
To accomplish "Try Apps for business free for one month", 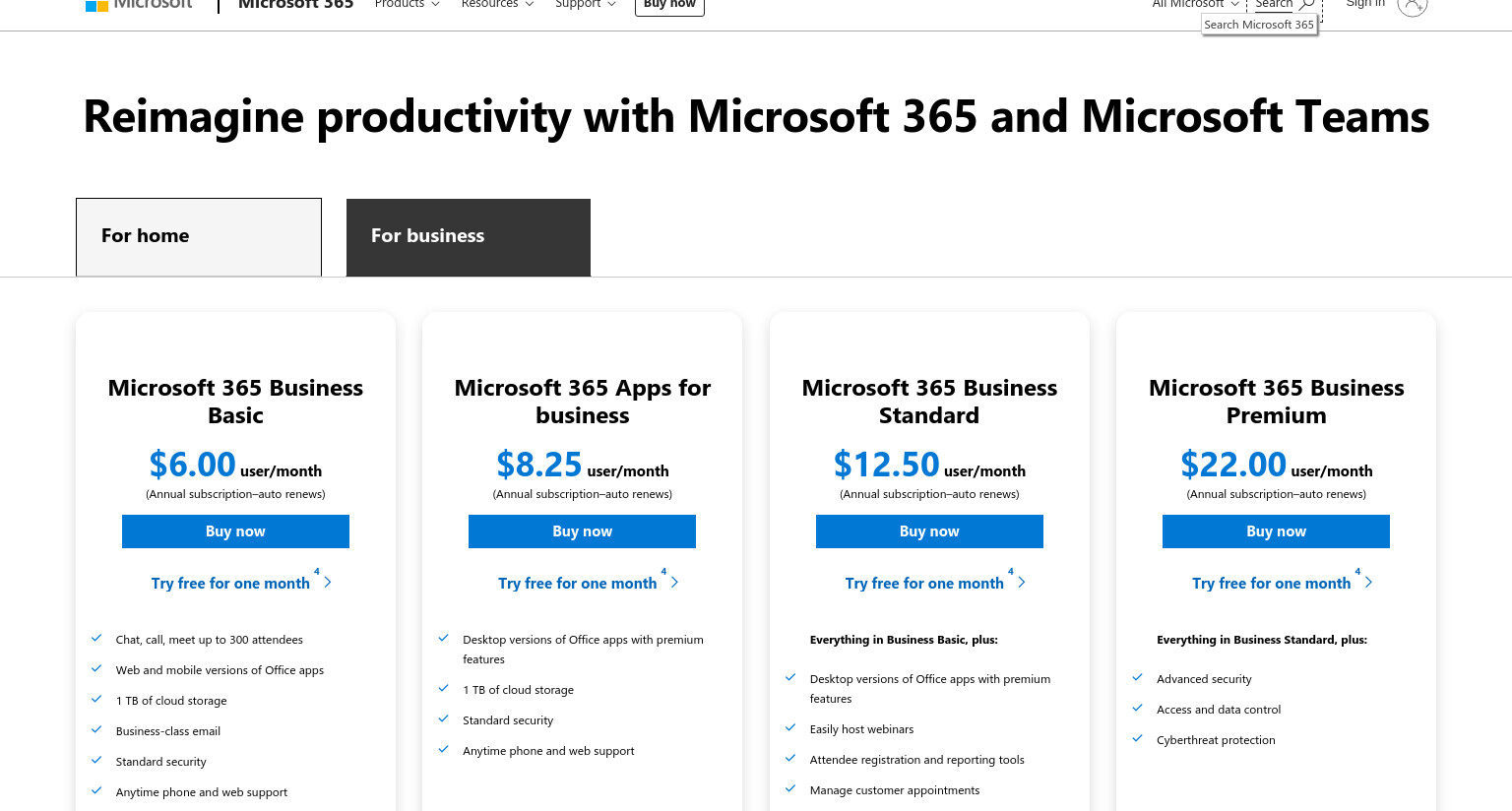I will [x=578, y=583].
